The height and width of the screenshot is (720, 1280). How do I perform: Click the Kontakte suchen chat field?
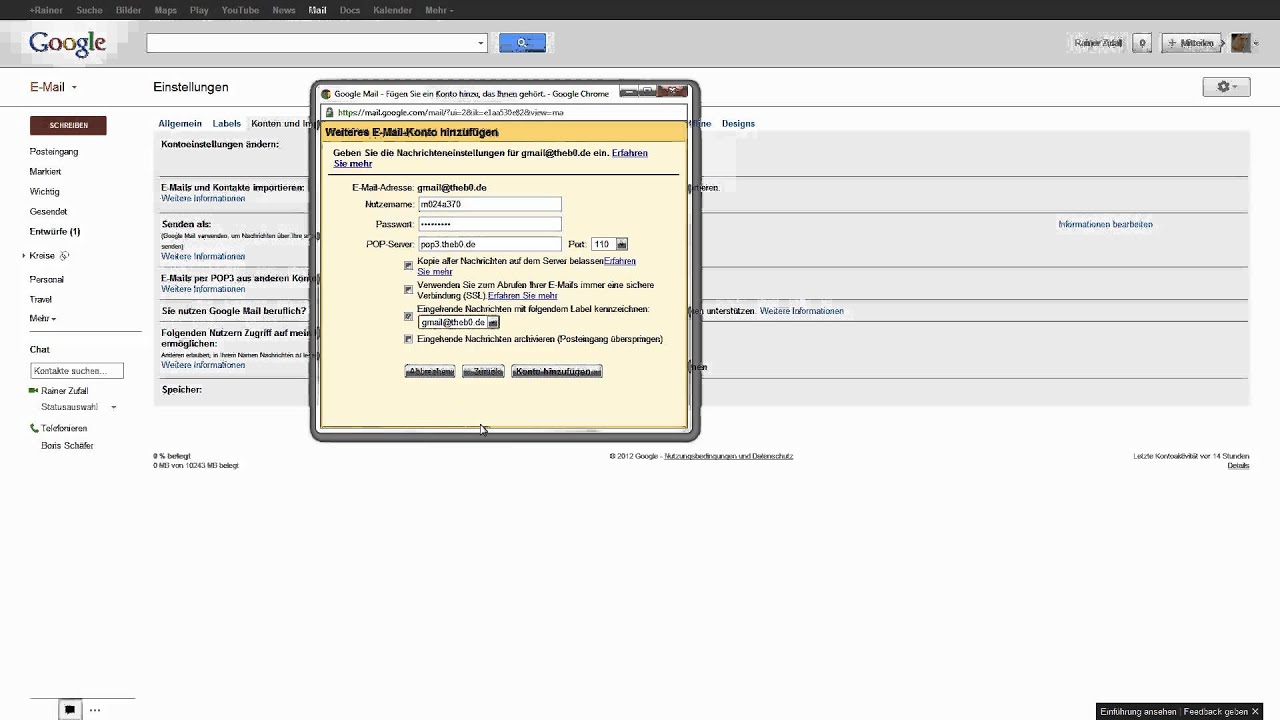(77, 371)
